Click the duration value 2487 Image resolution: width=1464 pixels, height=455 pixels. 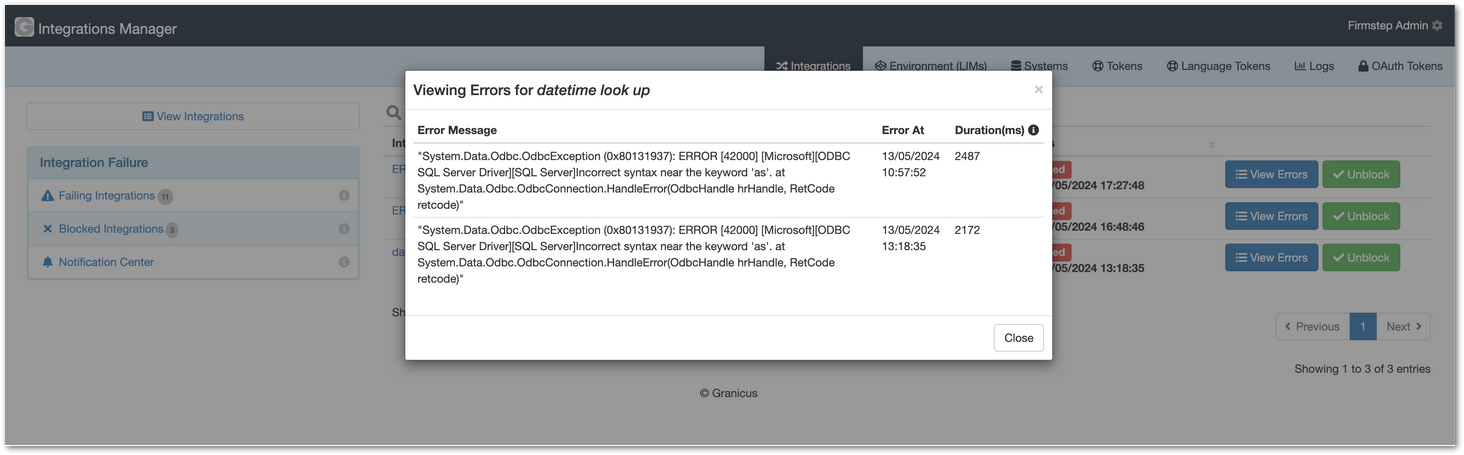(x=967, y=157)
